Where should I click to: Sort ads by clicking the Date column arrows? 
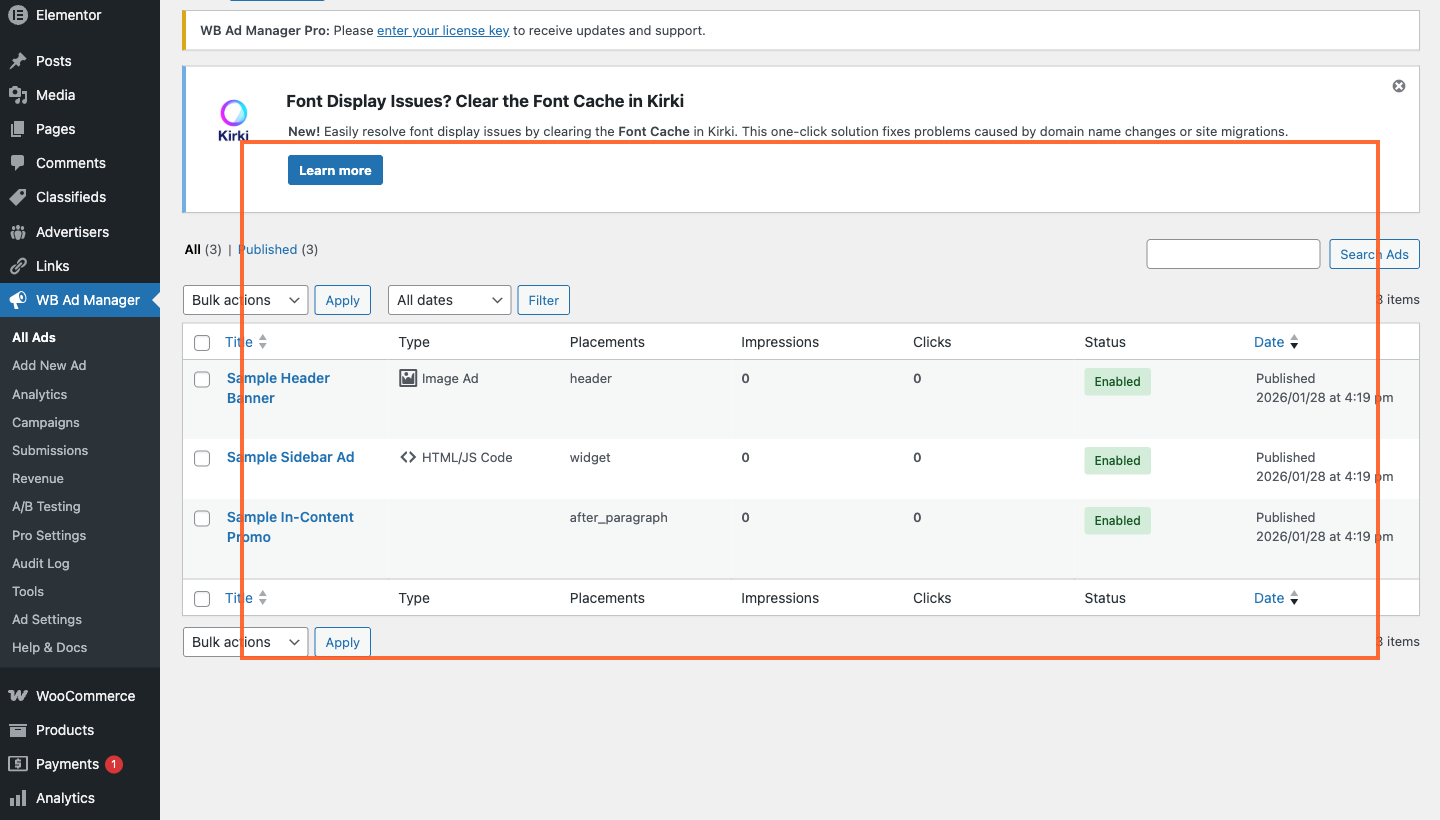(1294, 342)
